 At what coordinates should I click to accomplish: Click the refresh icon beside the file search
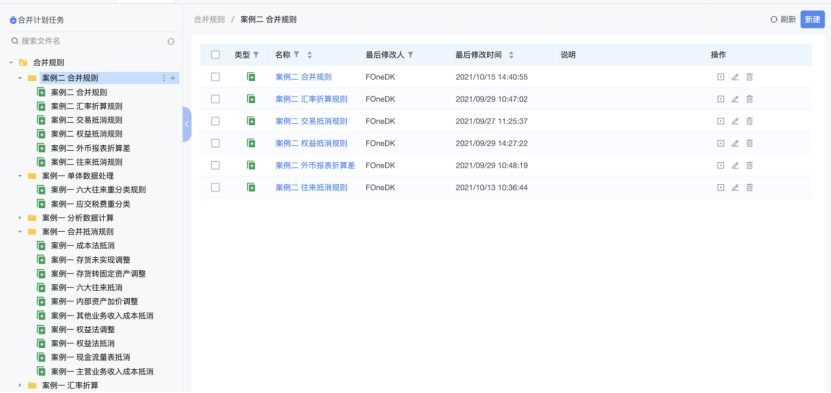click(171, 41)
